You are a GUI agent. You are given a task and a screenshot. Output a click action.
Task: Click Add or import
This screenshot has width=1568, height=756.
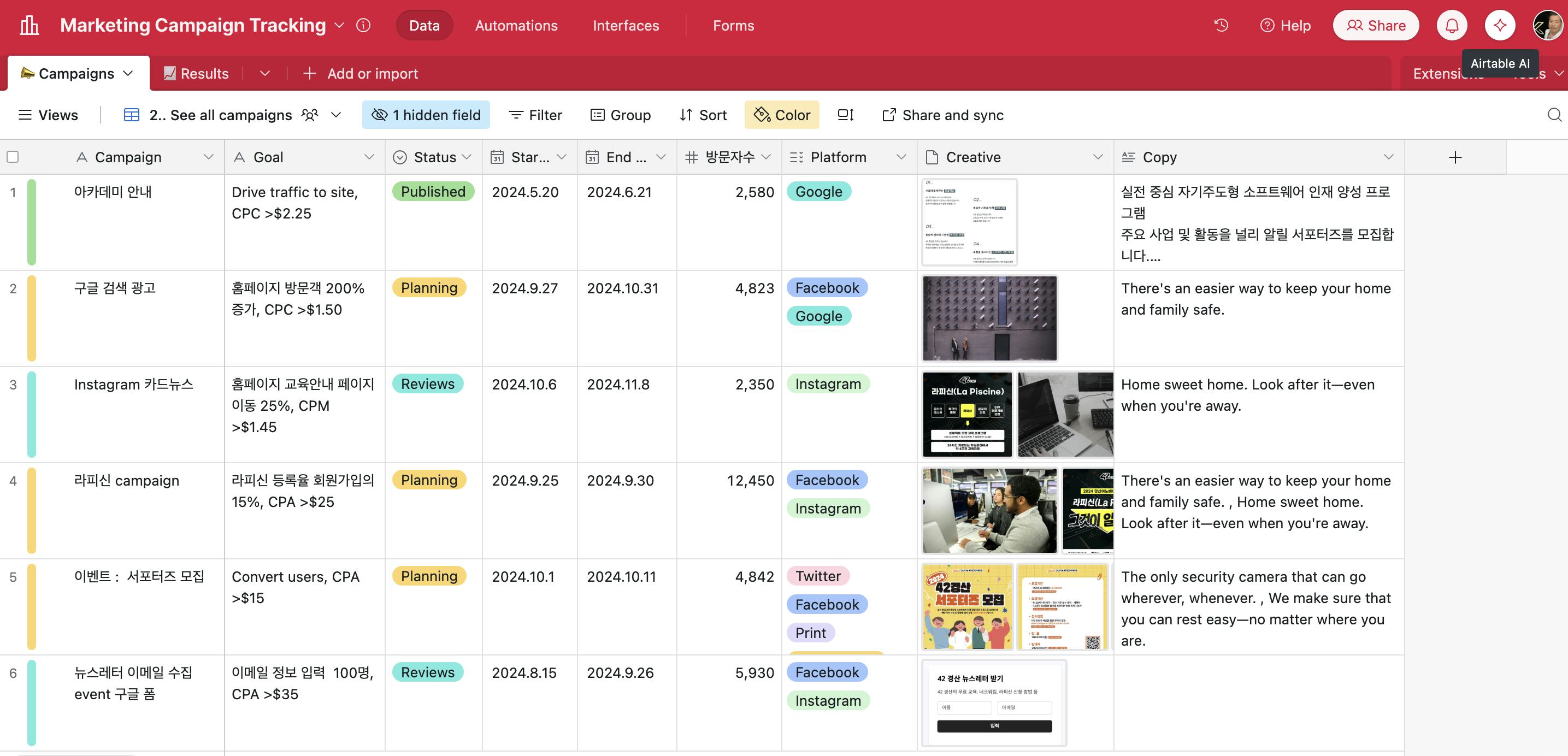pos(361,74)
